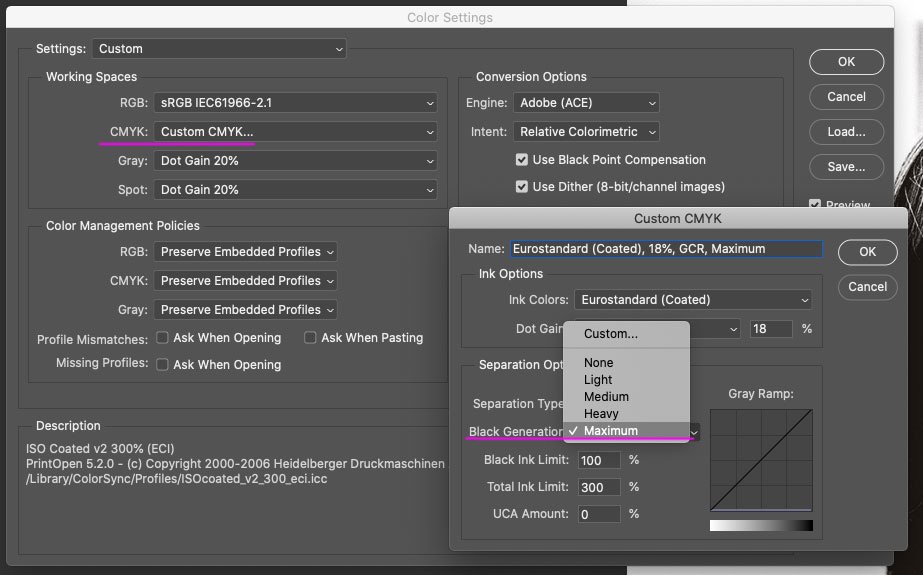Enable Profile Mismatches Ask When Opening

(163, 338)
